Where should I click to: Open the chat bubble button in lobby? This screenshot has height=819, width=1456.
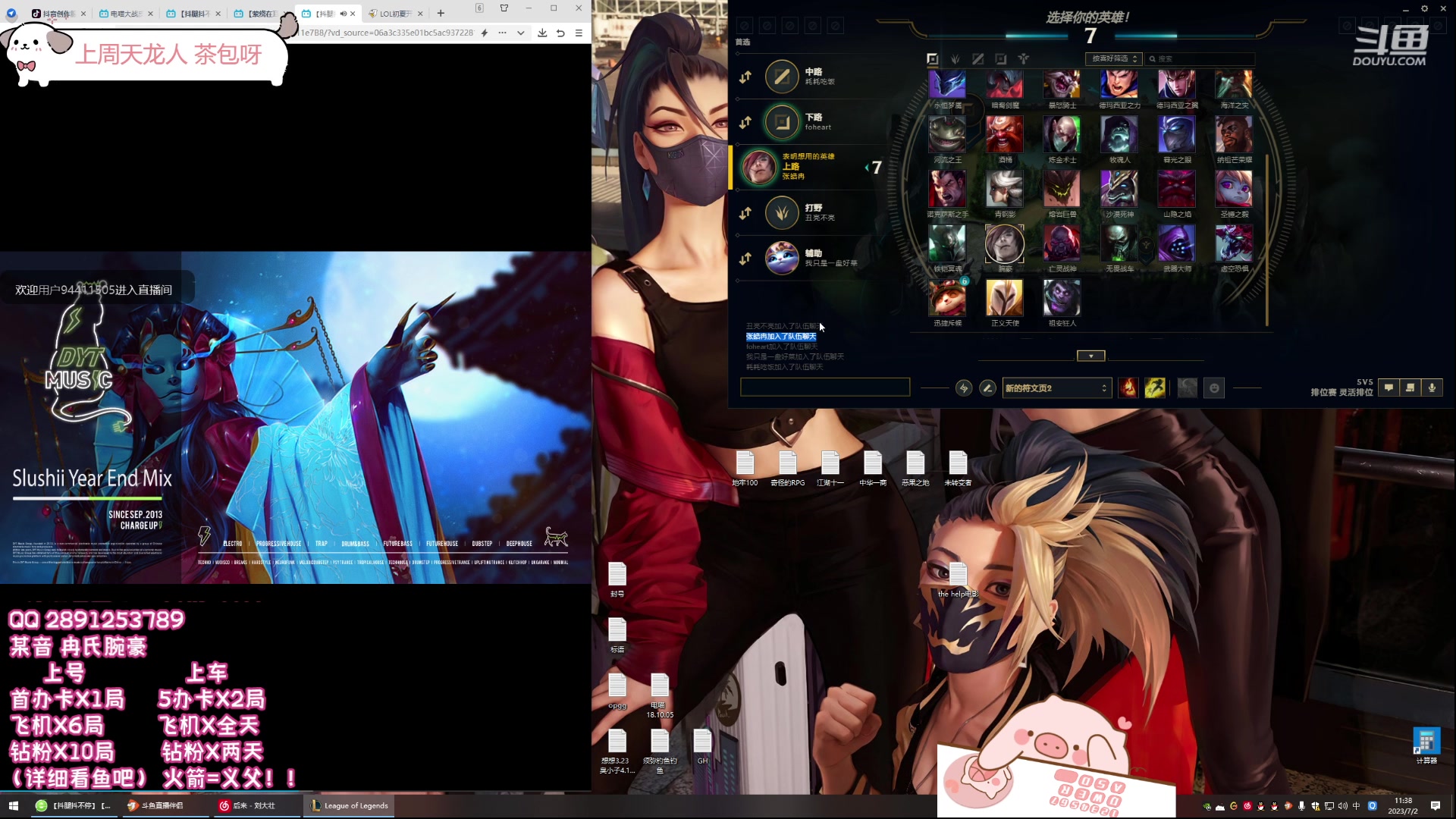[x=1389, y=388]
